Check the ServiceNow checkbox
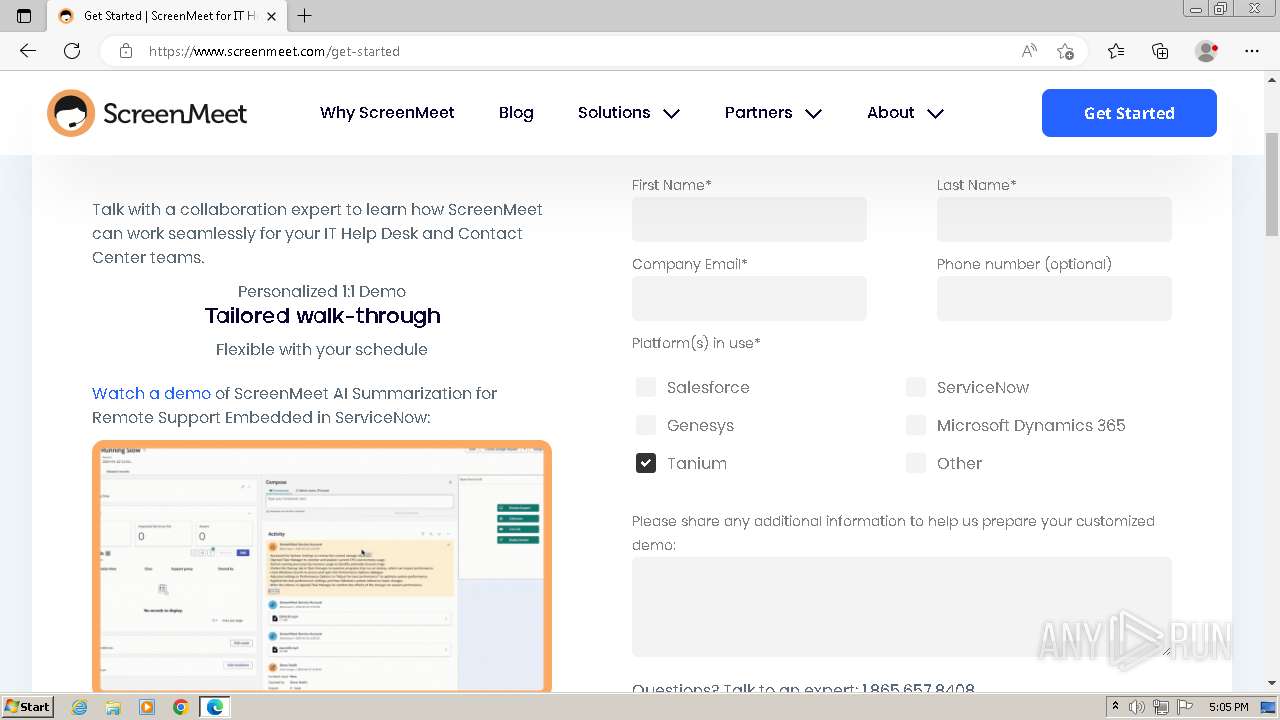Screen dimensions: 1280x720 coord(916,387)
